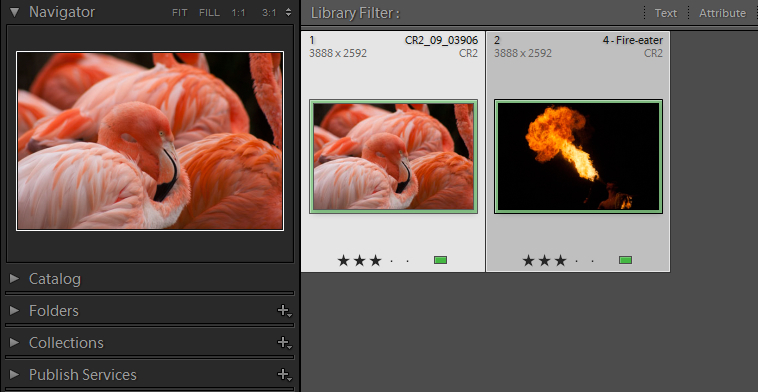Click index number 2 on Fire-eater cell
758x392 pixels.
click(x=497, y=41)
